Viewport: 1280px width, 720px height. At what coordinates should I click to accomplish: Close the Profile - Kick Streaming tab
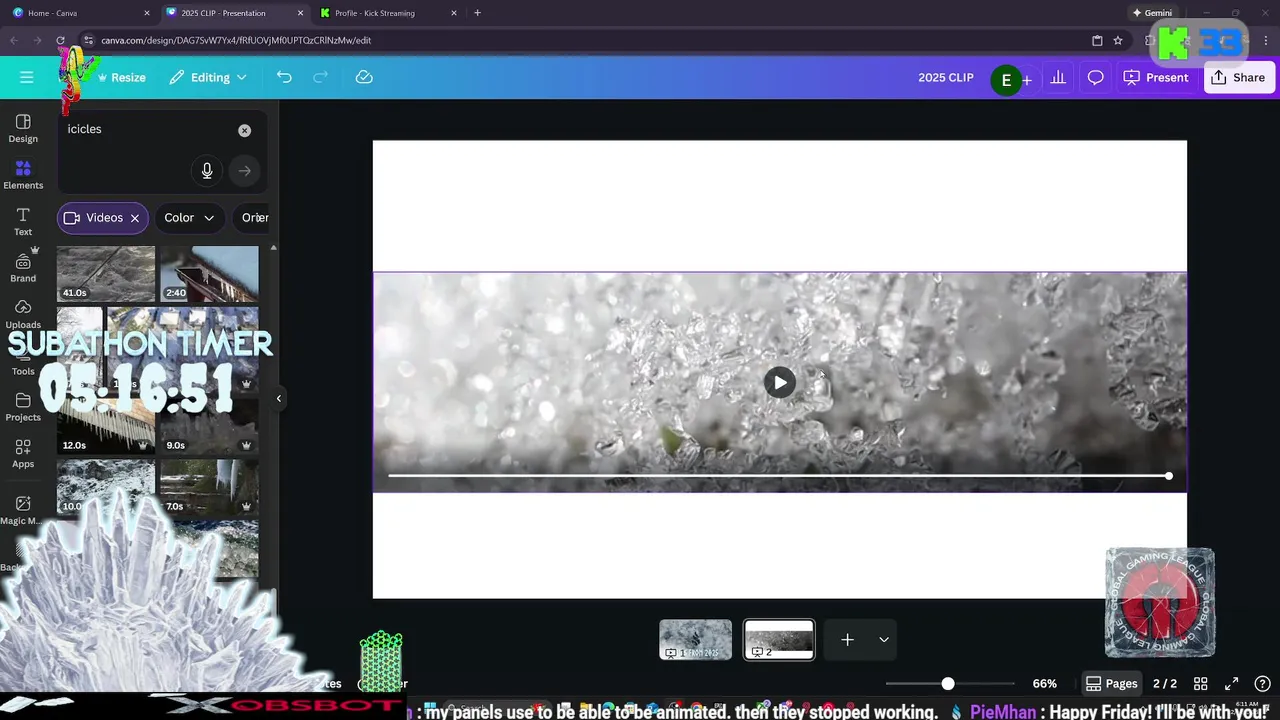click(454, 13)
